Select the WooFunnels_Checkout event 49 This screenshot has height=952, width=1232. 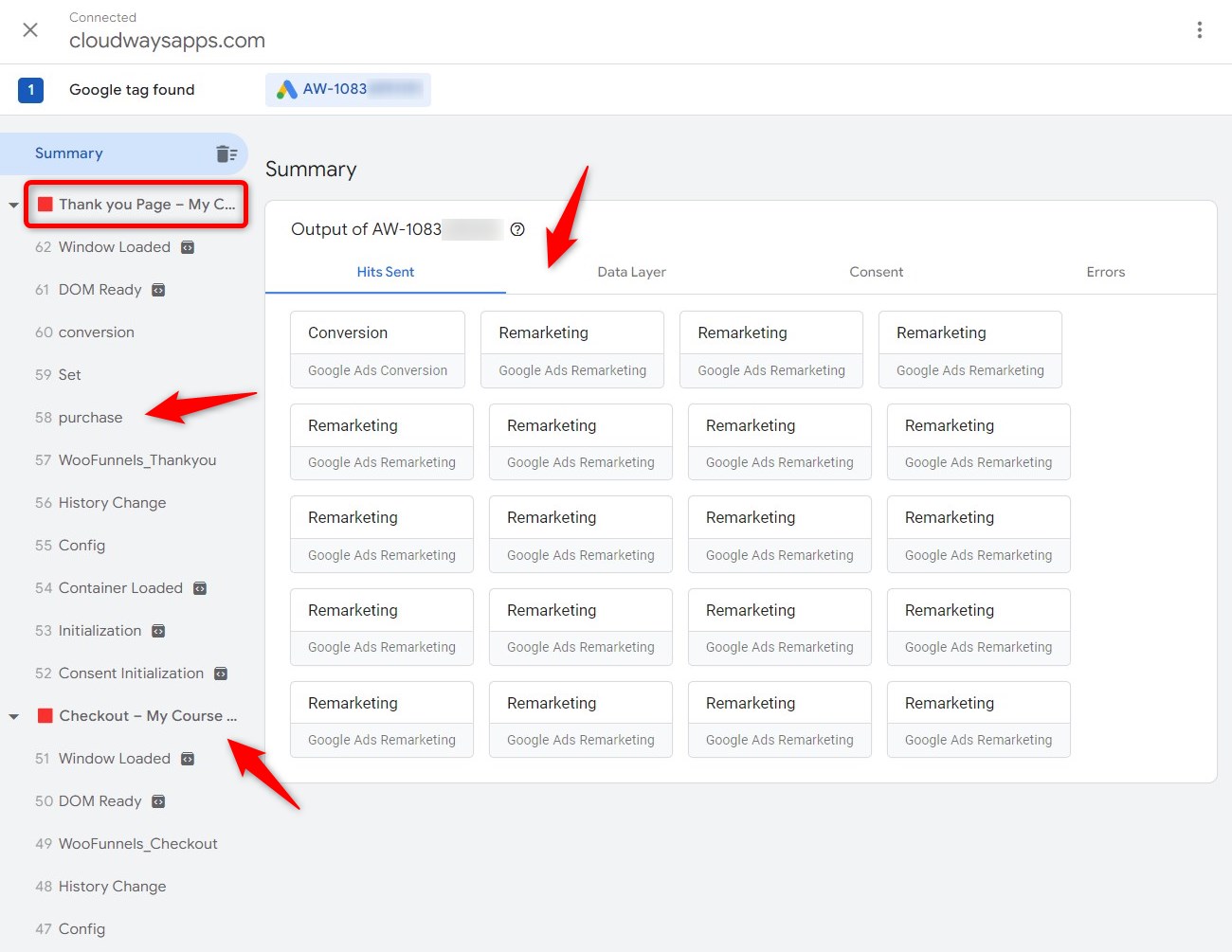pyautogui.click(x=138, y=843)
